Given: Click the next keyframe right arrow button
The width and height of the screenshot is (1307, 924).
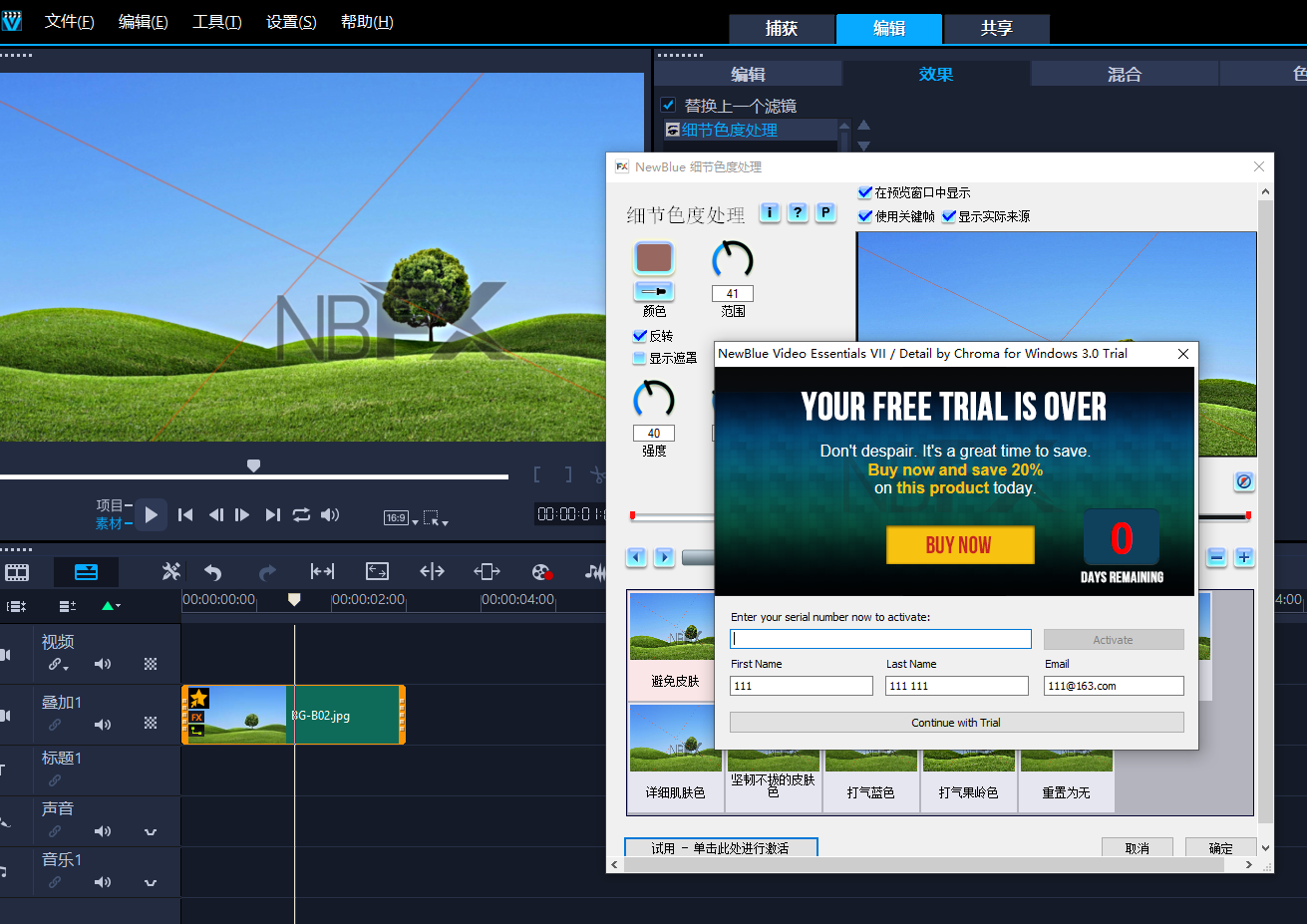Looking at the screenshot, I should tap(664, 557).
